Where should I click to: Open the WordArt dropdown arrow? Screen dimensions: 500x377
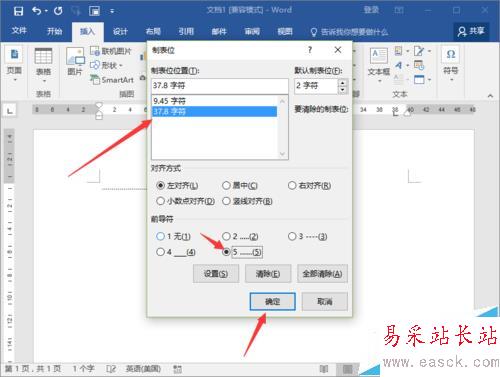[408, 65]
